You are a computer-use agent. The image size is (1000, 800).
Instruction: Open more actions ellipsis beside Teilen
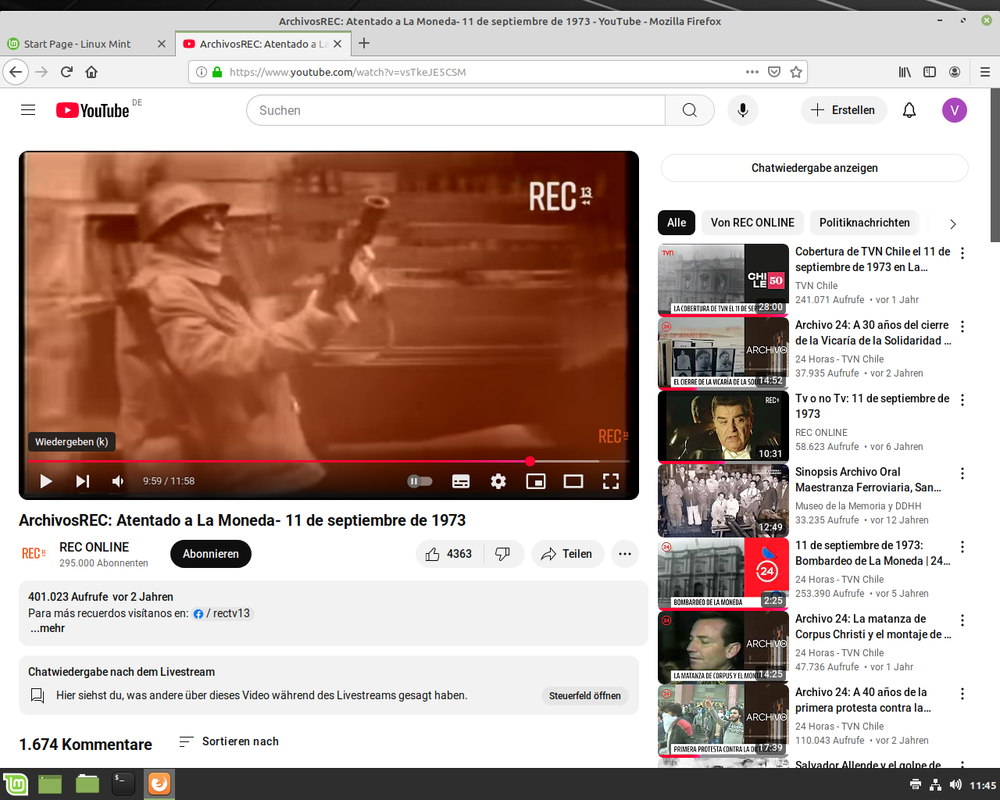[625, 554]
